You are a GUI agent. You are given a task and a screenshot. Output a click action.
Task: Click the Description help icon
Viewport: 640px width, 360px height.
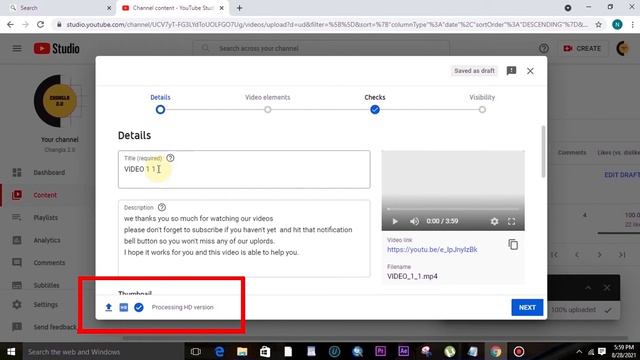pyautogui.click(x=162, y=207)
